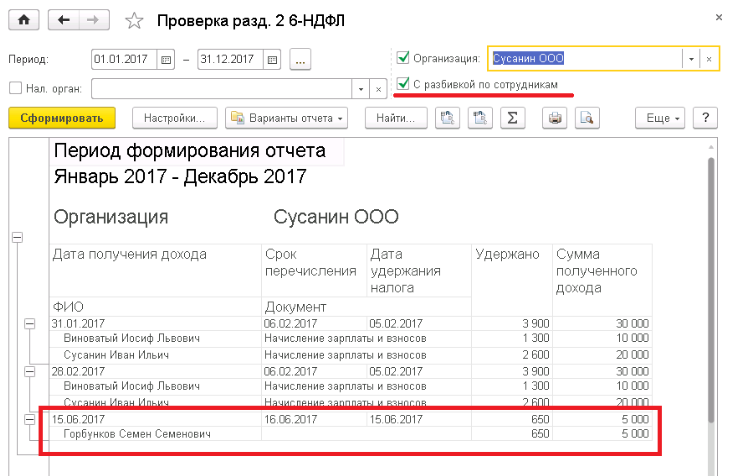Toggle С разбивкой по сотрудникам checkbox
733x476 pixels.
pyautogui.click(x=402, y=84)
